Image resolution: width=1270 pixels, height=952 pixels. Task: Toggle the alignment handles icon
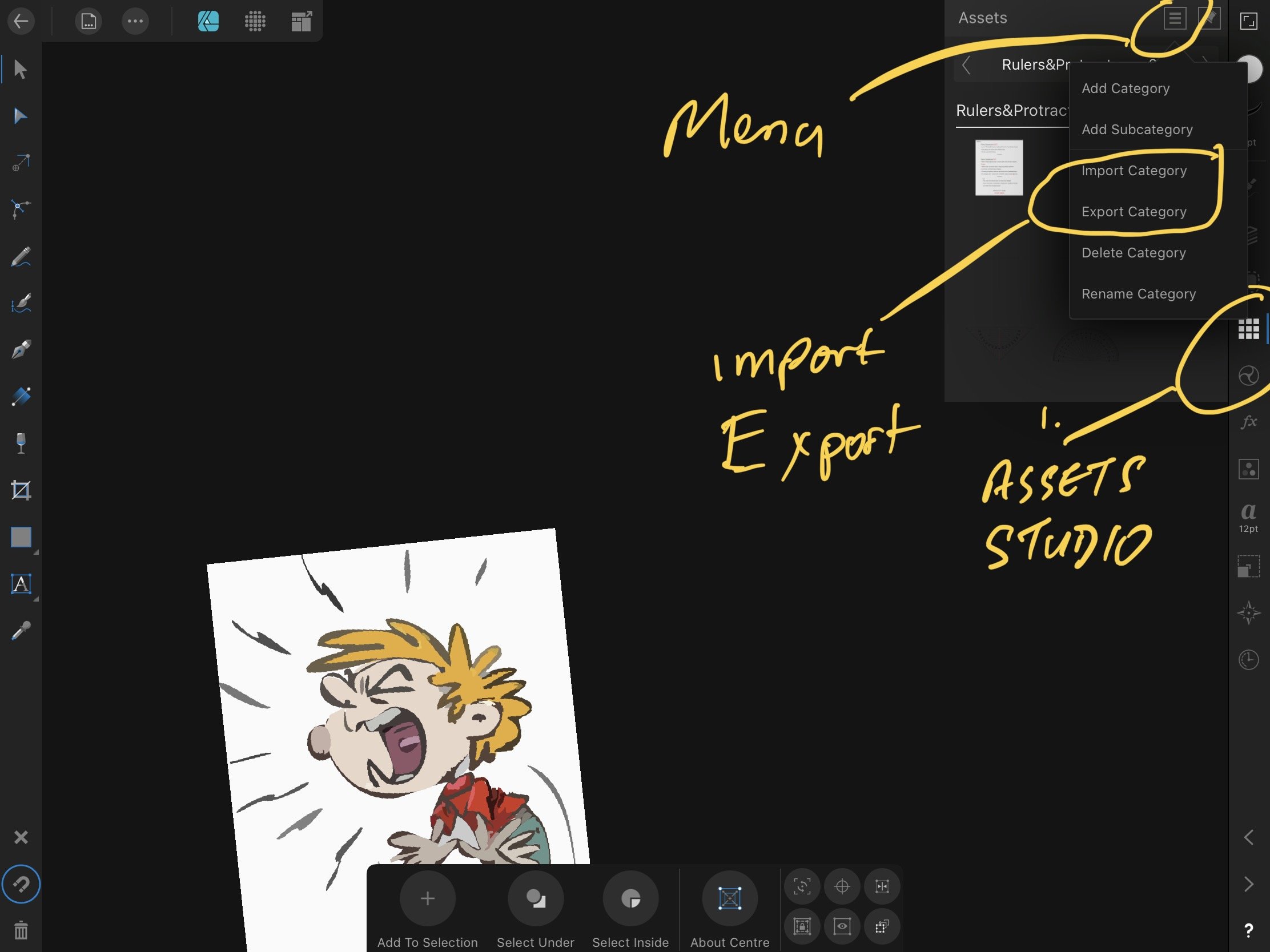pyautogui.click(x=882, y=886)
